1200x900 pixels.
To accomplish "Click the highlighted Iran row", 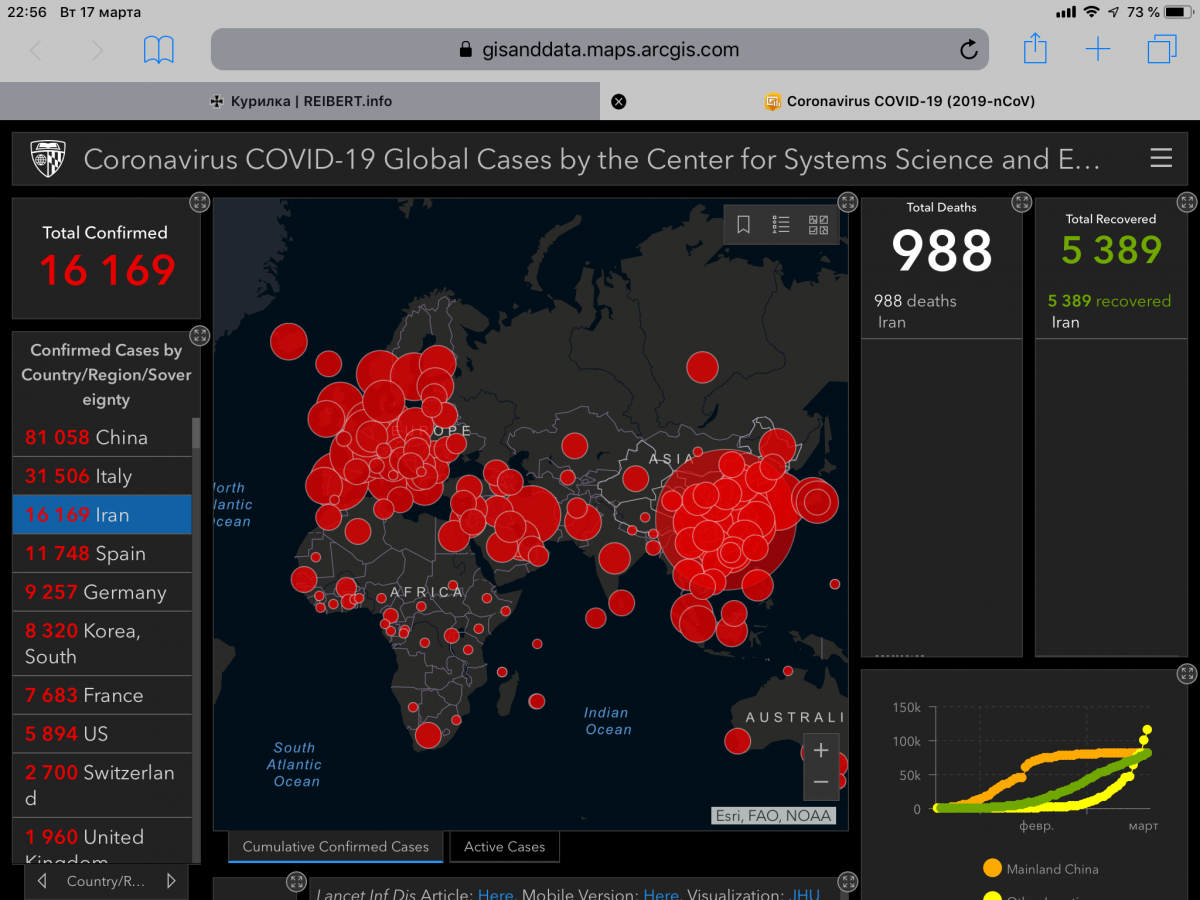I will click(102, 515).
